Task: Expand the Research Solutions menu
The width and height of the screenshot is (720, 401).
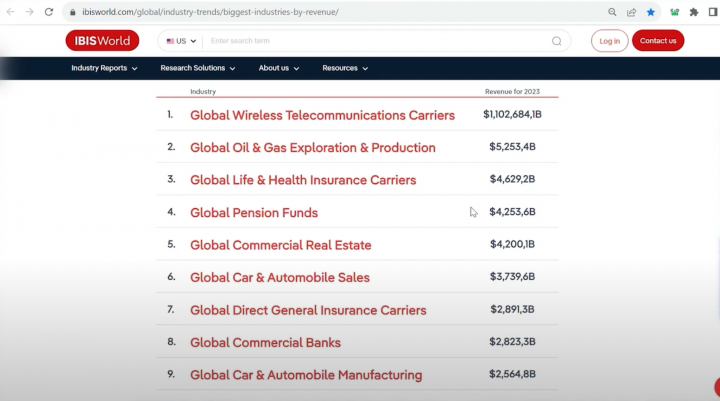Action: (x=197, y=68)
